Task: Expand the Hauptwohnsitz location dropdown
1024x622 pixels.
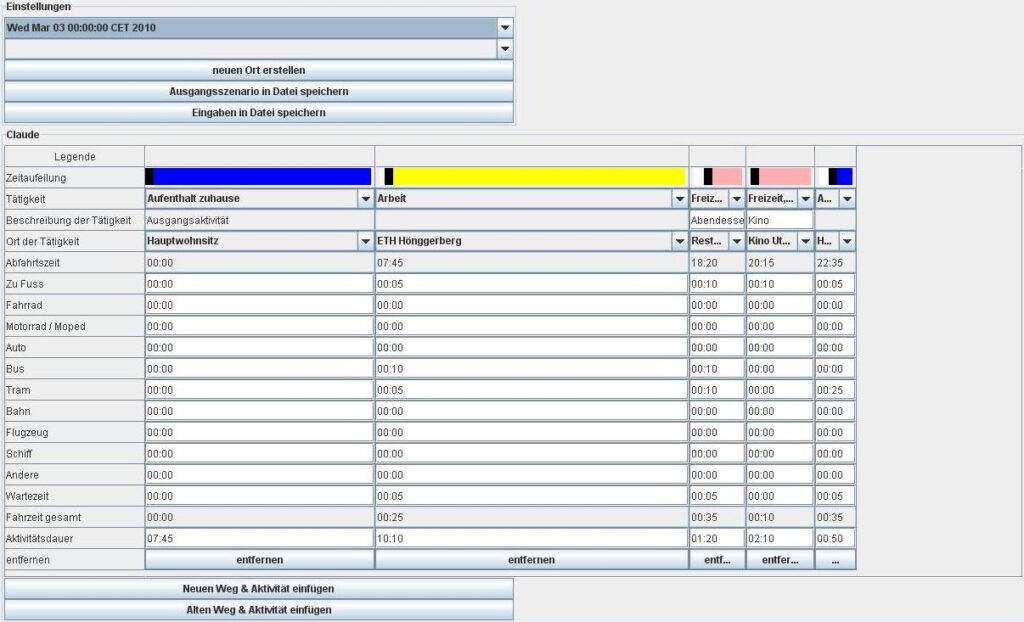Action: click(366, 241)
